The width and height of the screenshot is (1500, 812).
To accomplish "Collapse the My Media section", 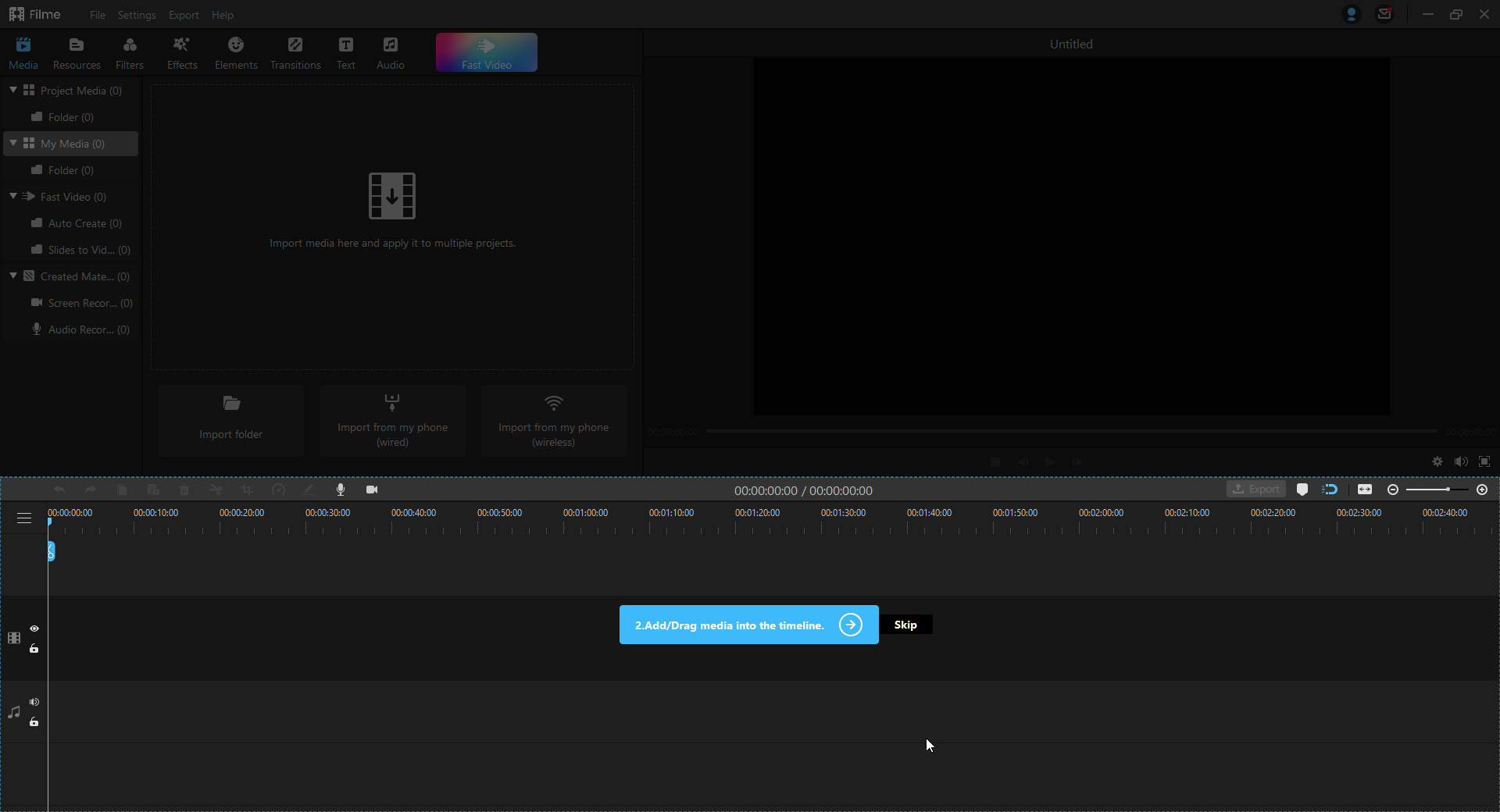I will point(13,143).
